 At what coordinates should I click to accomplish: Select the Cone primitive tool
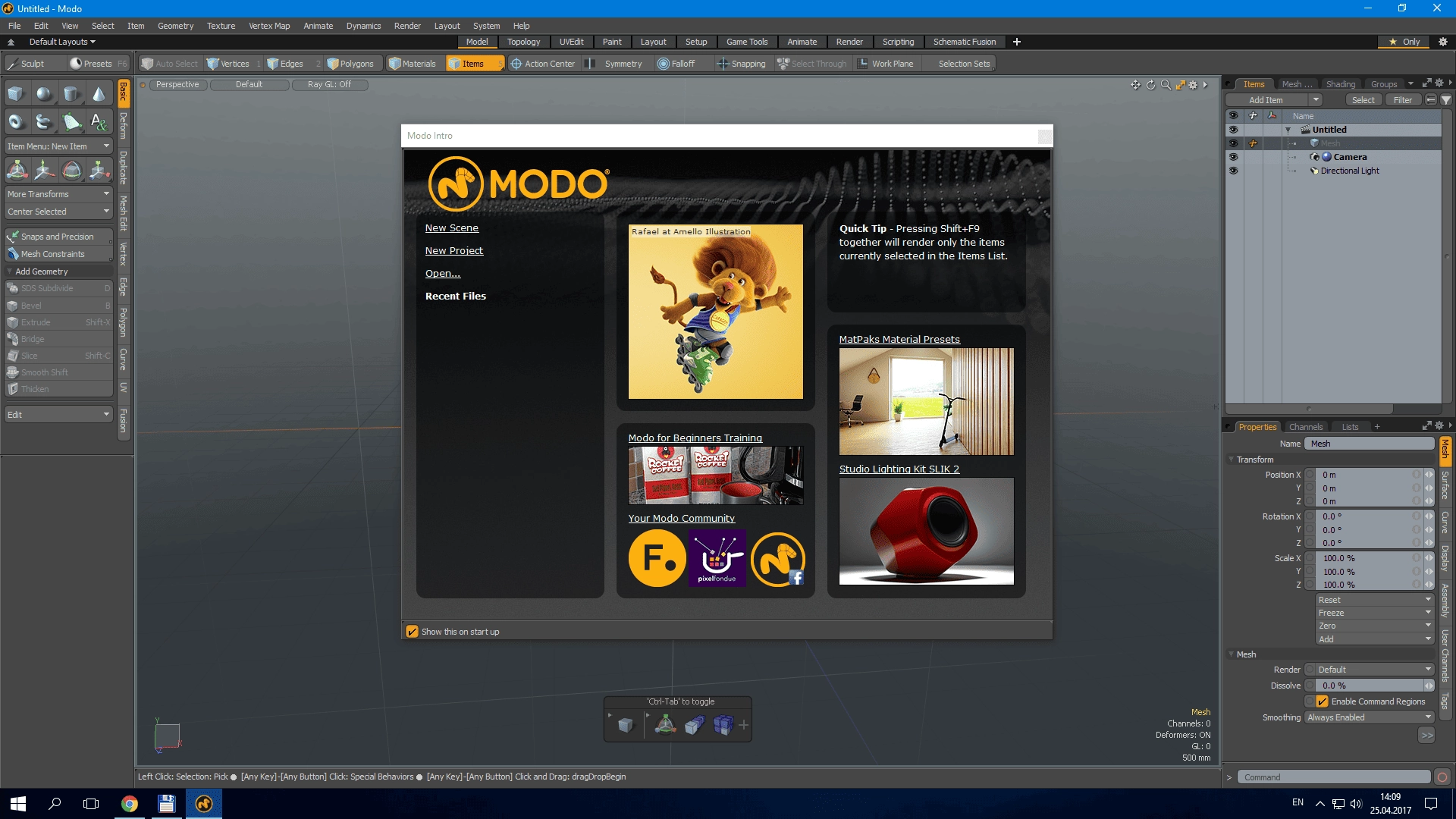[99, 94]
